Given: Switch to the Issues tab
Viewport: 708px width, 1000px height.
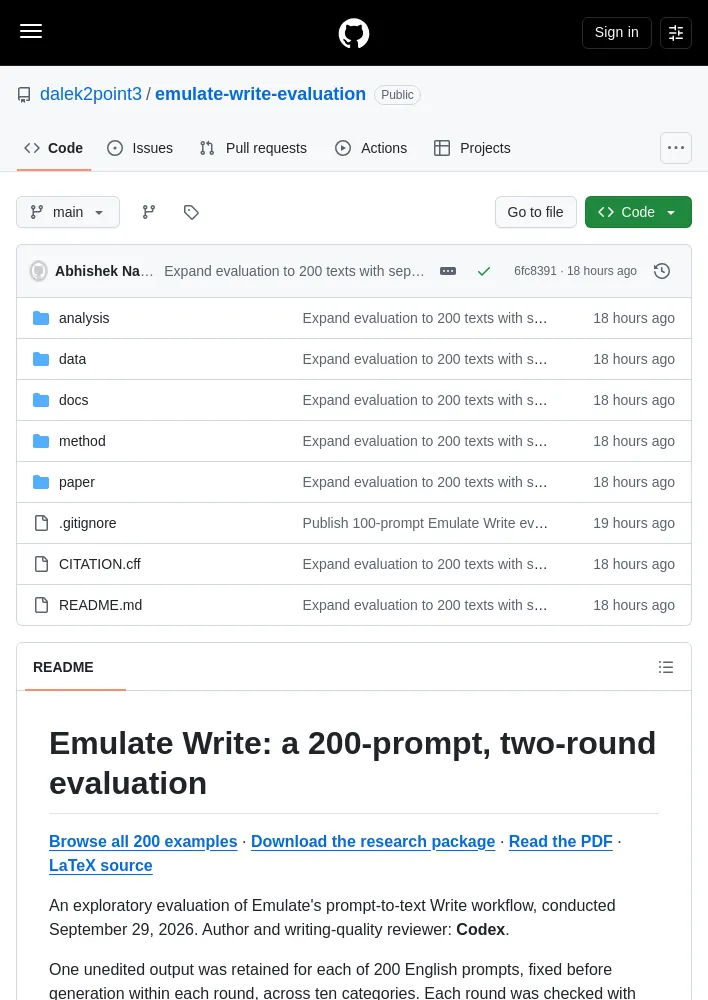Looking at the screenshot, I should 140,148.
